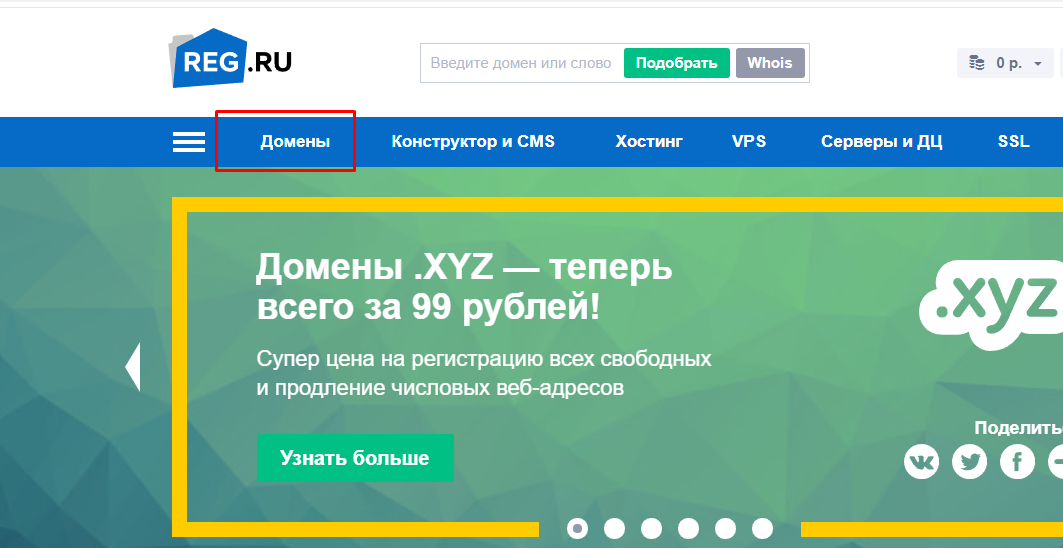The height and width of the screenshot is (548, 1063).
Task: Share via the Facebook icon
Action: tap(1017, 461)
